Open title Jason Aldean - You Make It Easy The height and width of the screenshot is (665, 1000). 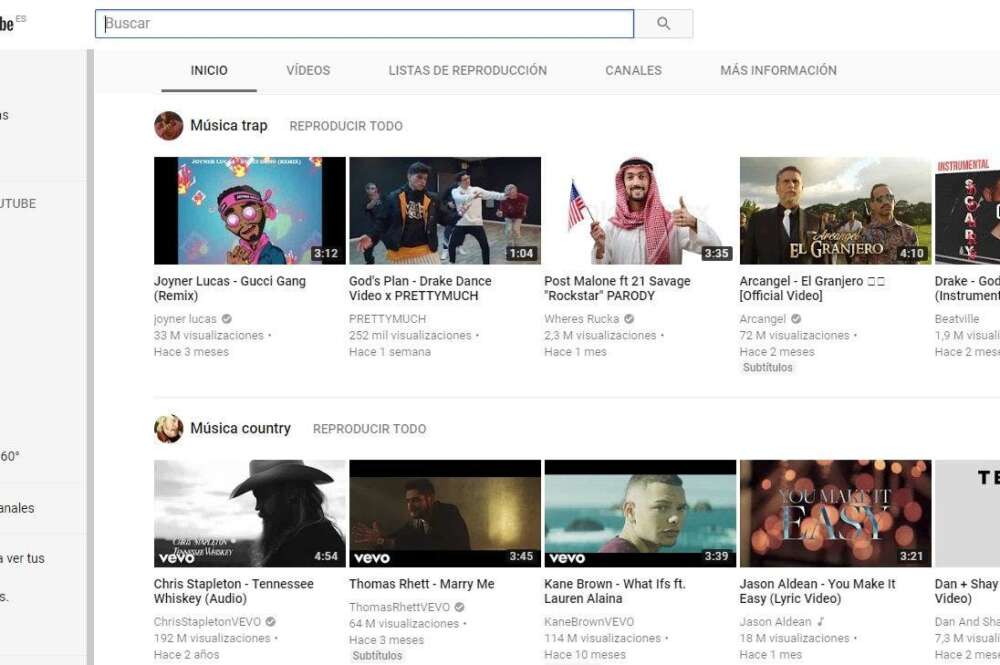818,591
